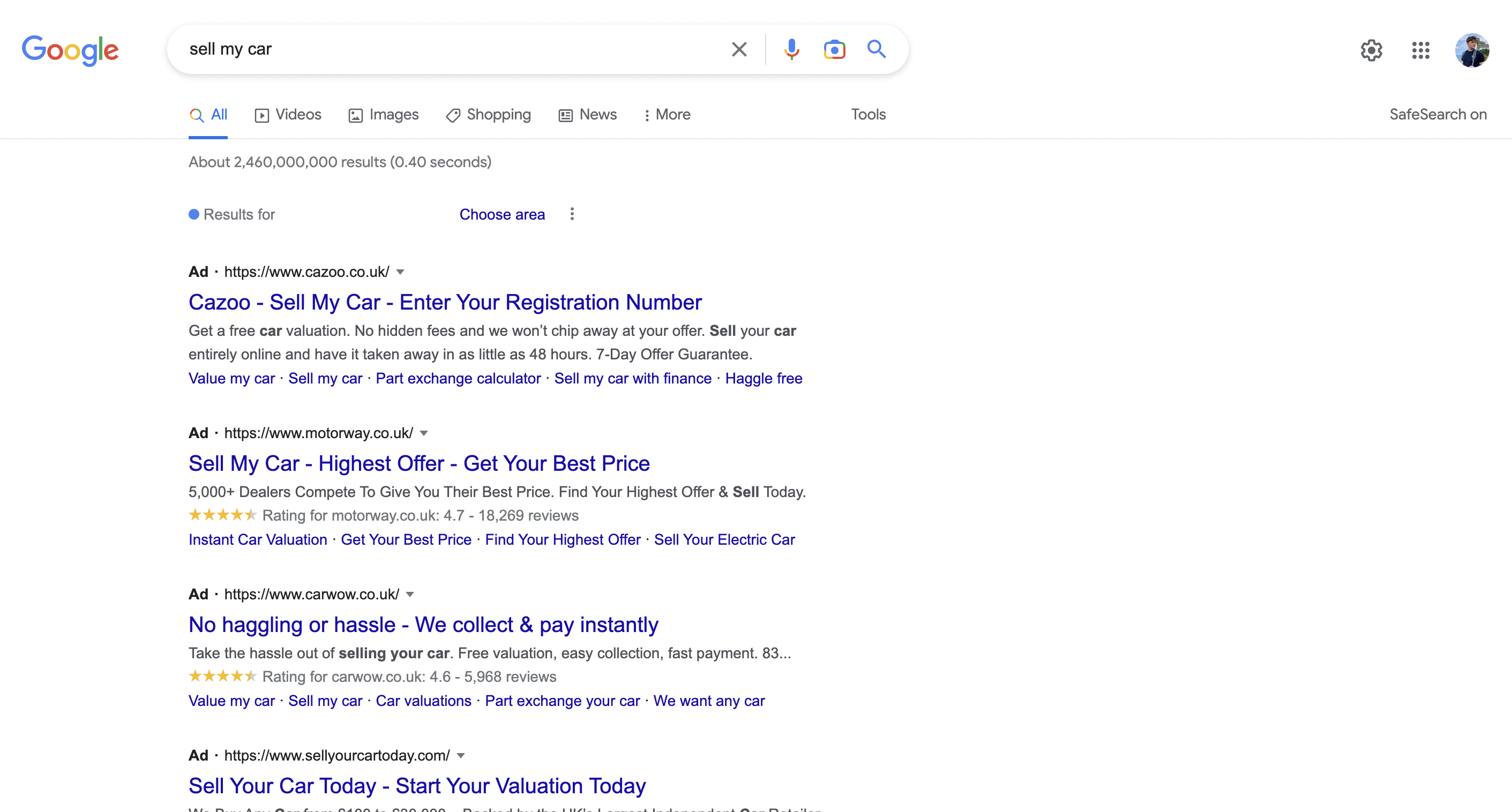This screenshot has height=812, width=1512.
Task: Switch to the Videos tab
Action: [x=288, y=115]
